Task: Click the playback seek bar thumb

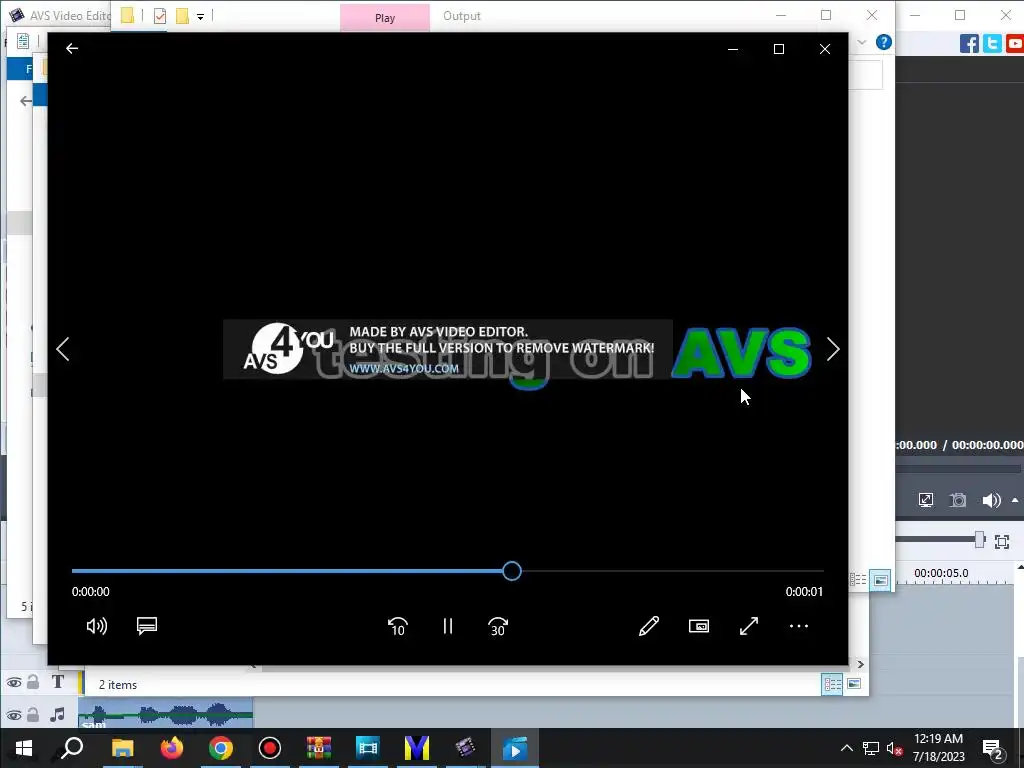Action: coord(512,571)
